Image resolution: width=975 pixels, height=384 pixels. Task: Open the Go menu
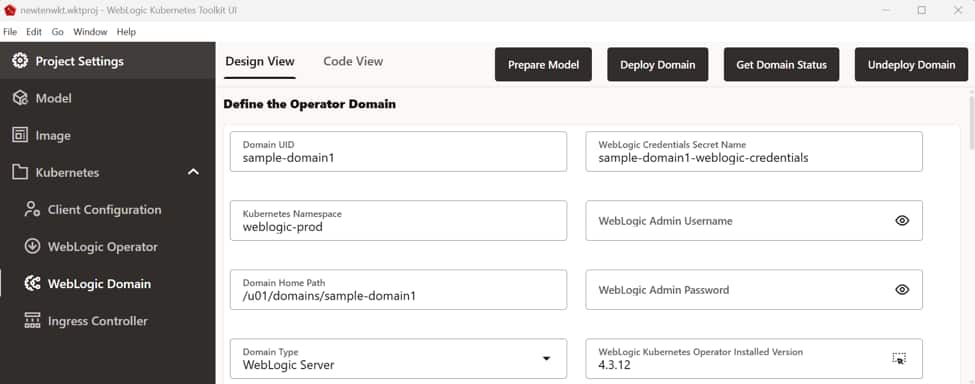57,32
